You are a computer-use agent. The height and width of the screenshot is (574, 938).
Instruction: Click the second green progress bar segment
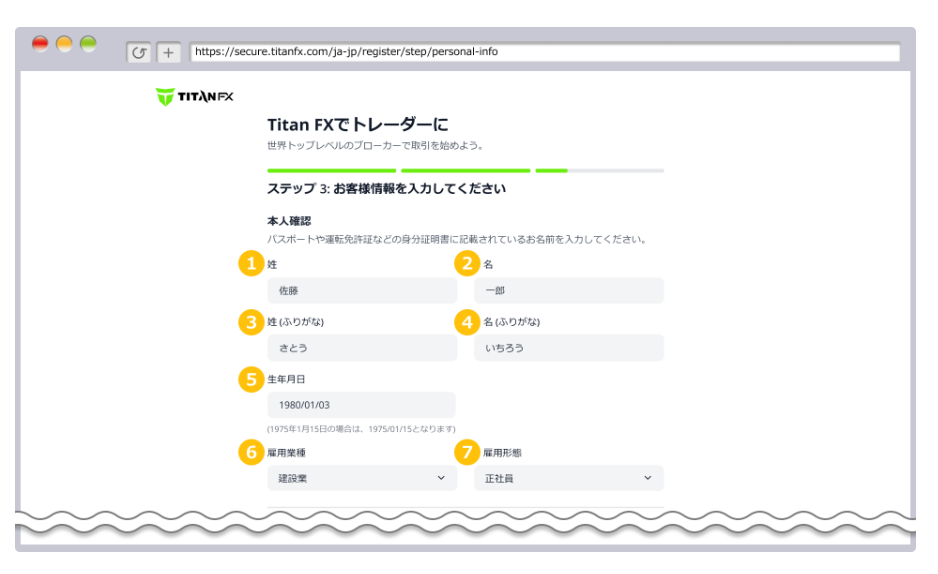tap(465, 170)
